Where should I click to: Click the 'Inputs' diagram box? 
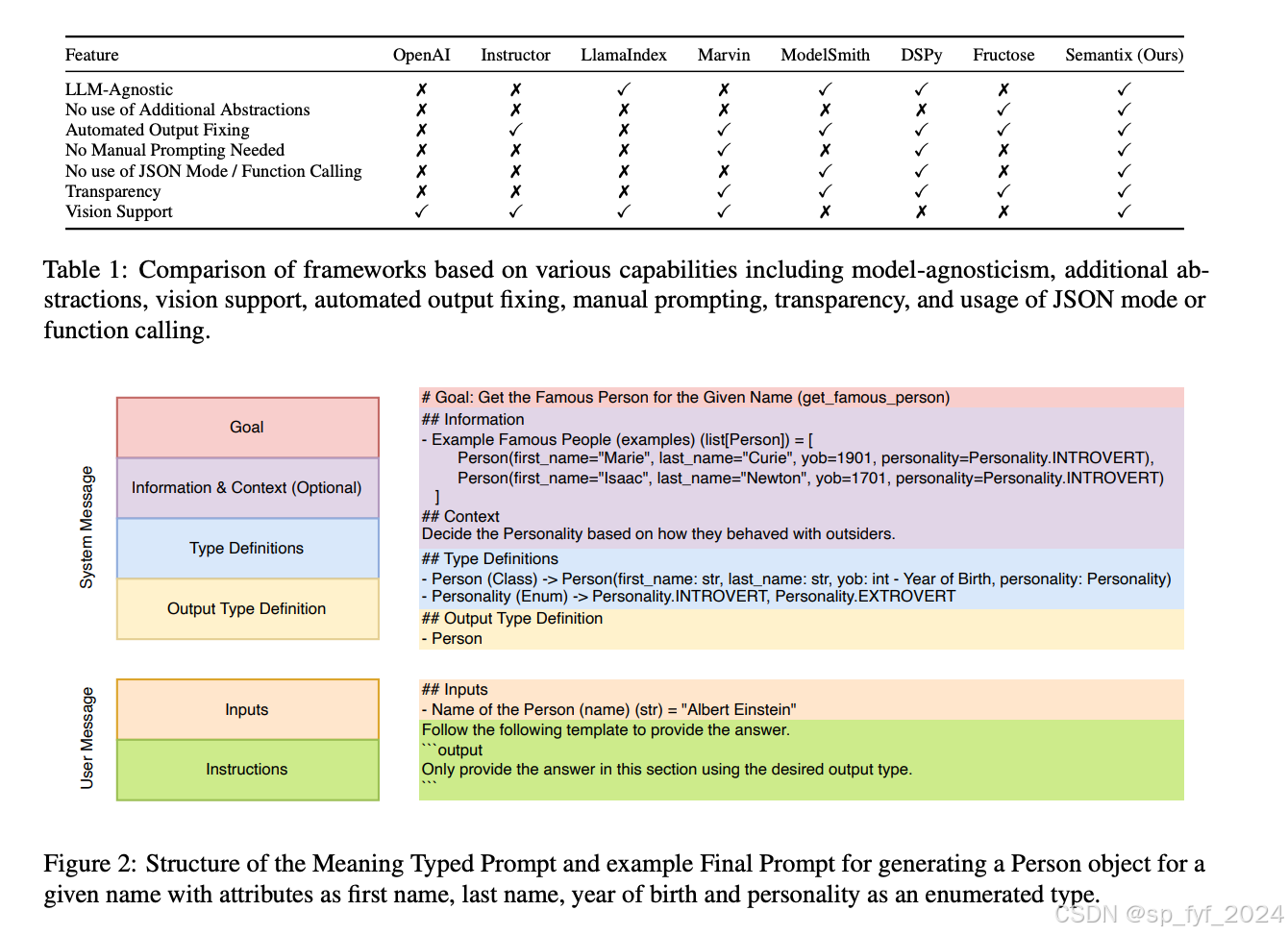[x=247, y=710]
